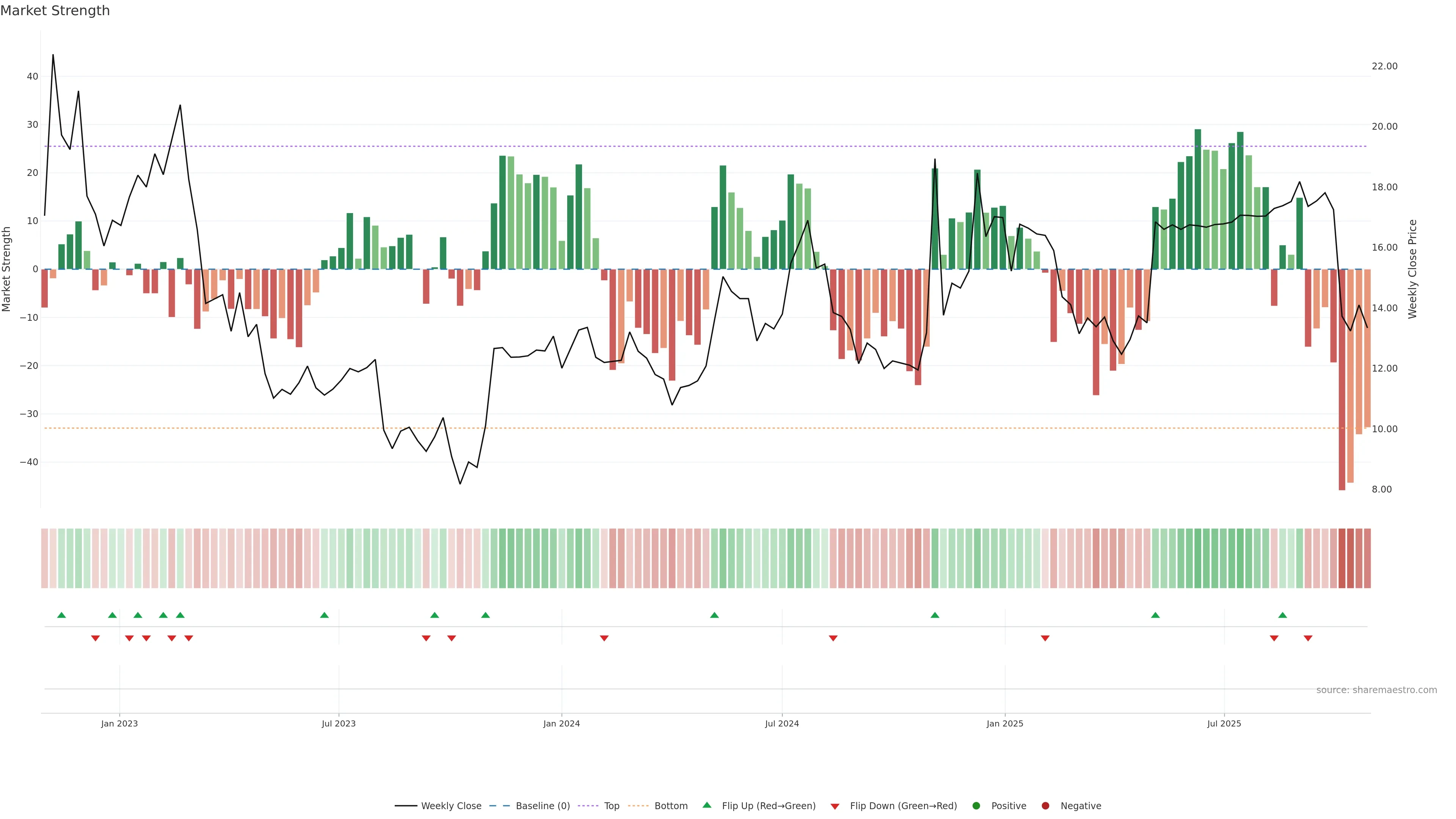
Task: Click the Flip Up green triangle legend icon
Action: click(x=706, y=805)
